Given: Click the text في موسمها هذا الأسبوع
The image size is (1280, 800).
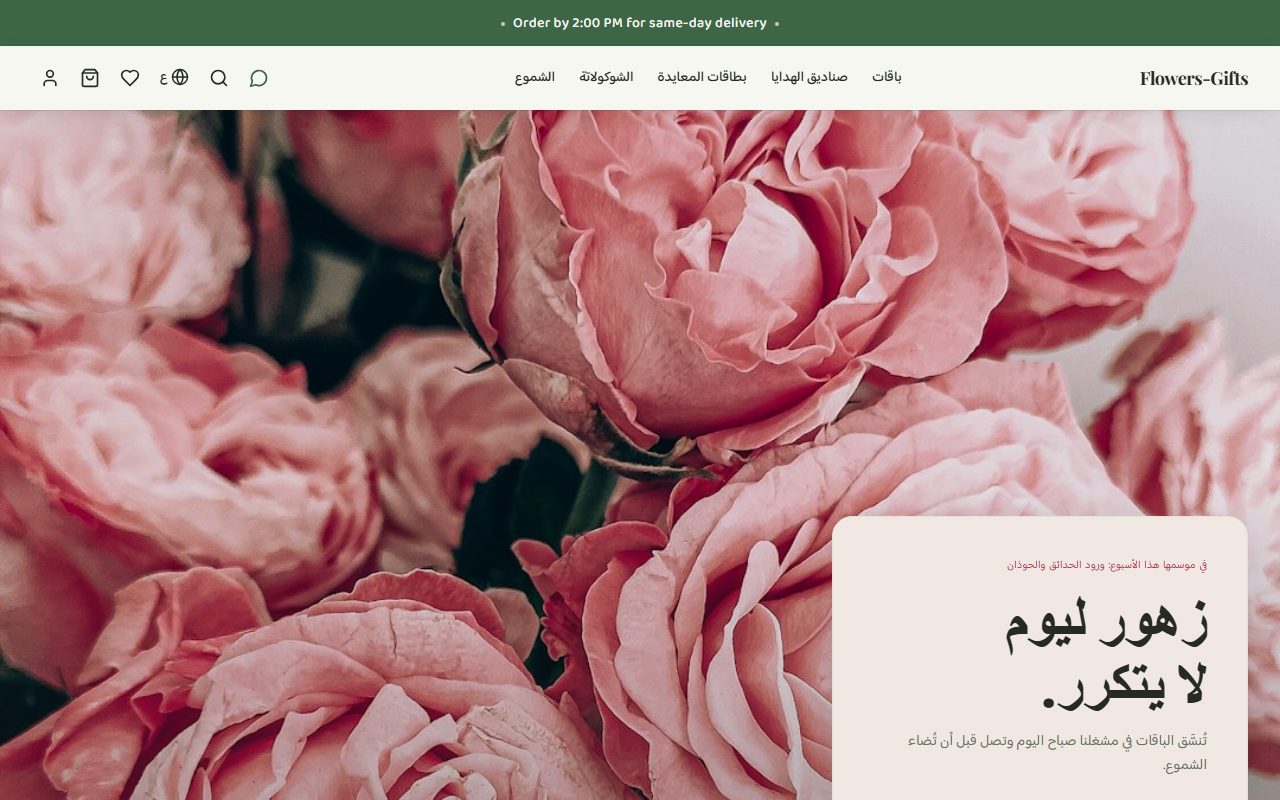Looking at the screenshot, I should coord(1156,565).
